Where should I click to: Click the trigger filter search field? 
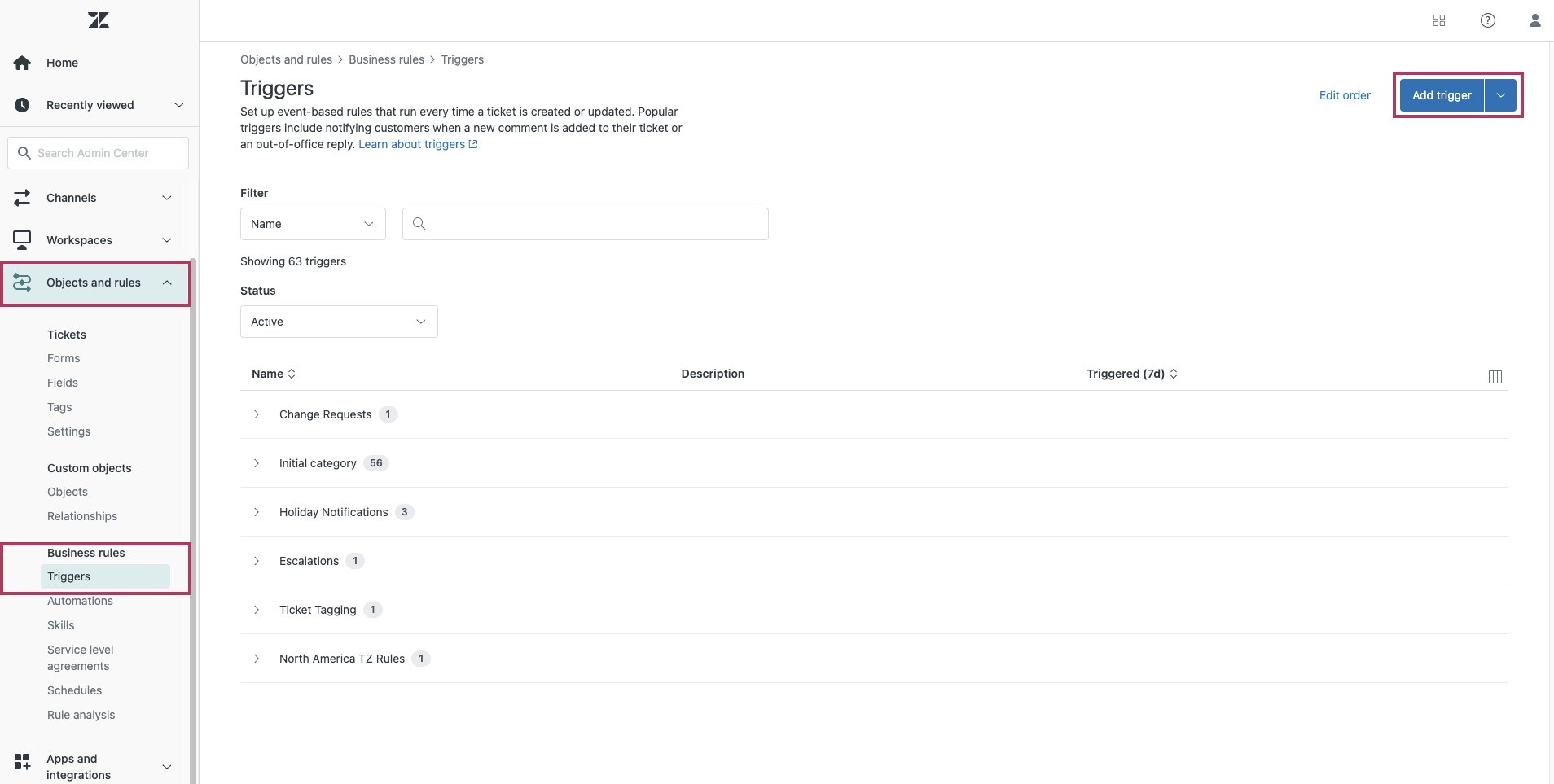coord(586,224)
